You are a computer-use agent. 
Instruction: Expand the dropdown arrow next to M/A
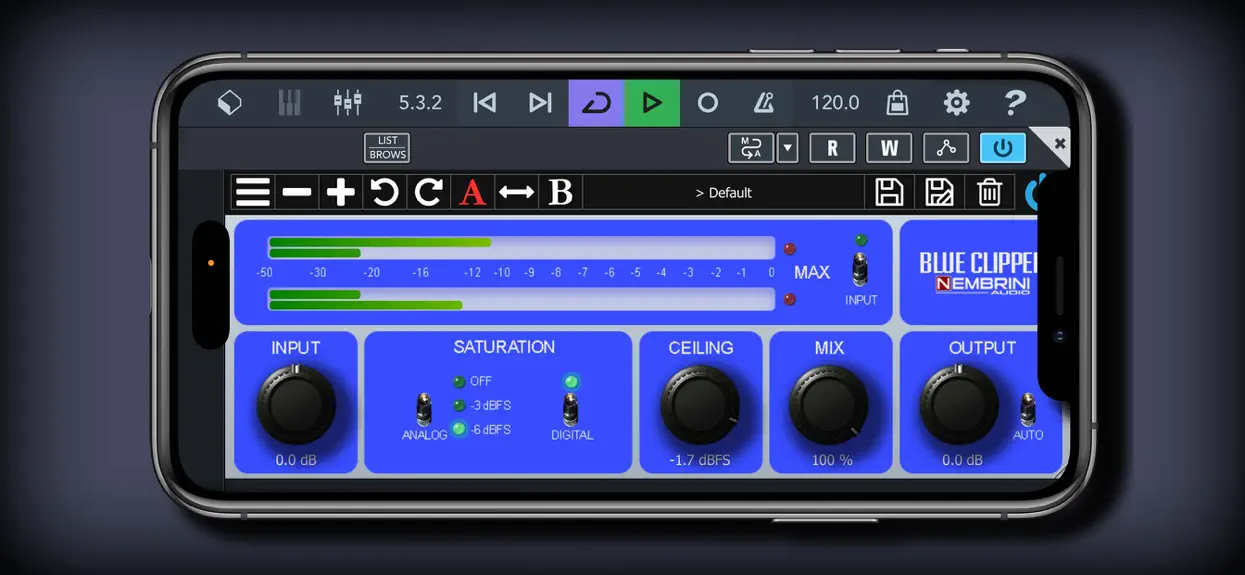click(787, 148)
